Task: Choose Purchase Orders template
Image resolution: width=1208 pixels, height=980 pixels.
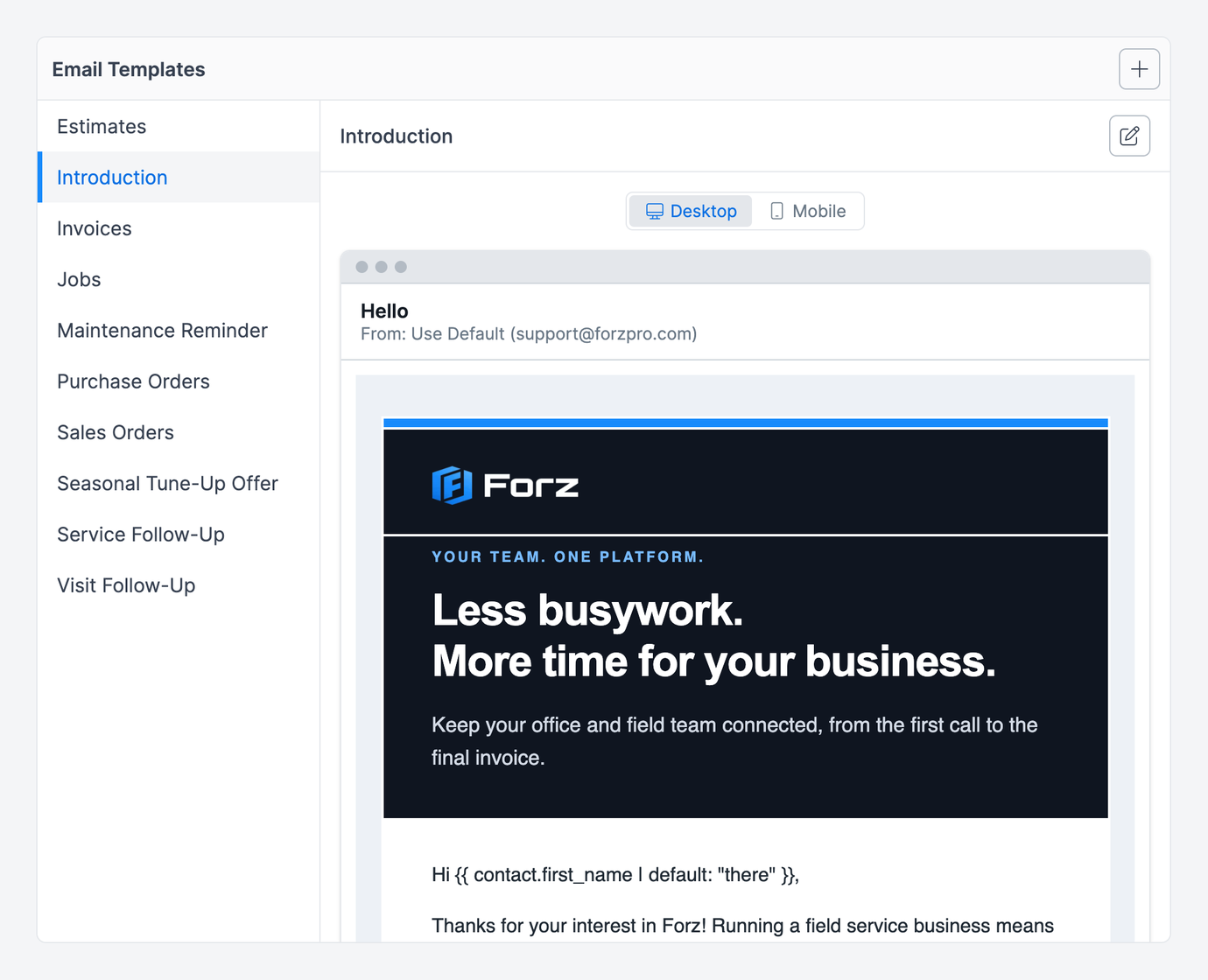Action: click(x=179, y=381)
